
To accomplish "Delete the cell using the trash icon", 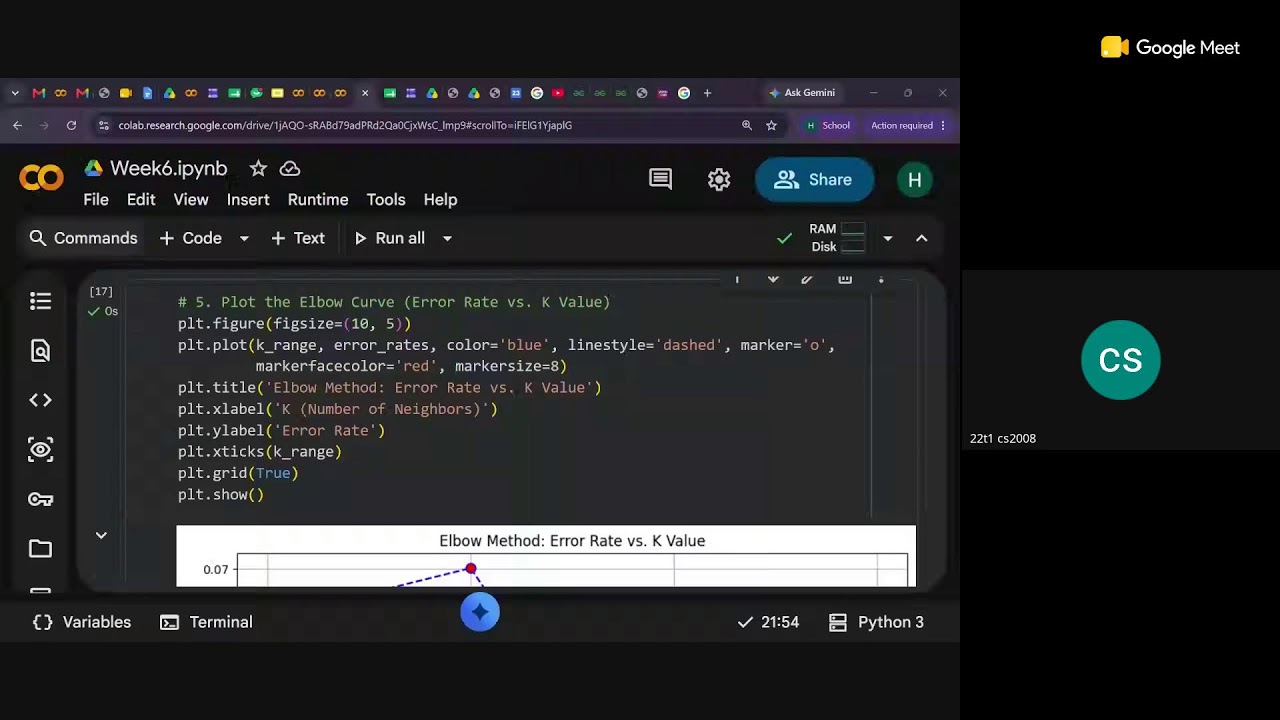I will (845, 279).
